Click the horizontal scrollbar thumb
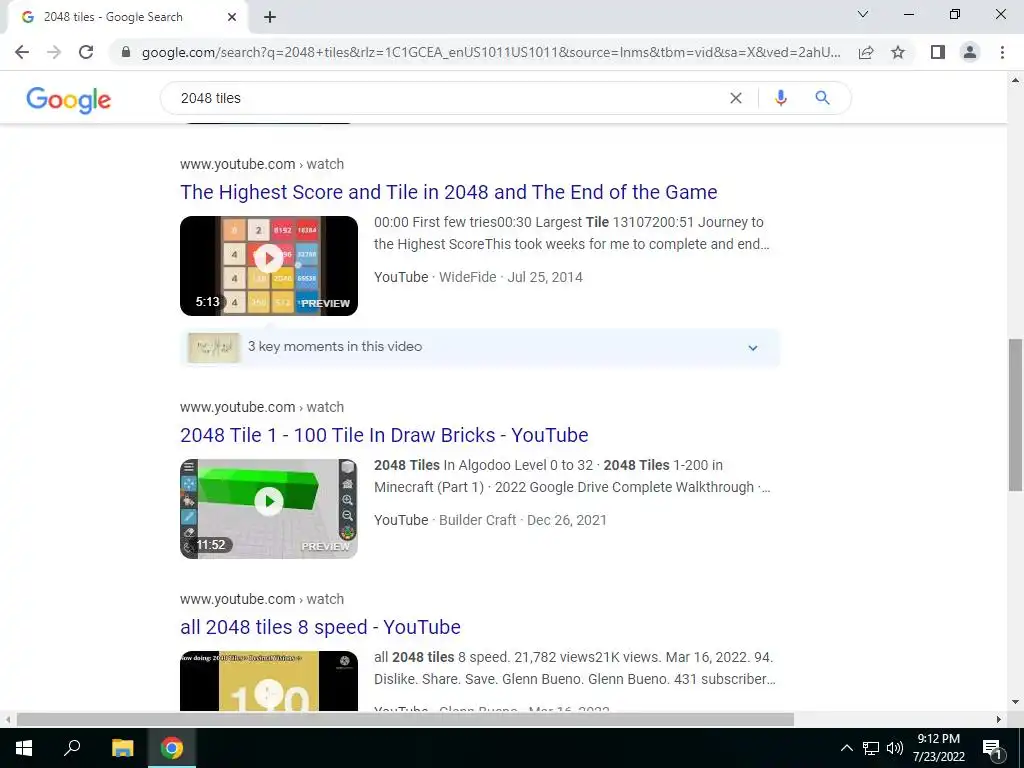The height and width of the screenshot is (768, 1024). tap(405, 720)
